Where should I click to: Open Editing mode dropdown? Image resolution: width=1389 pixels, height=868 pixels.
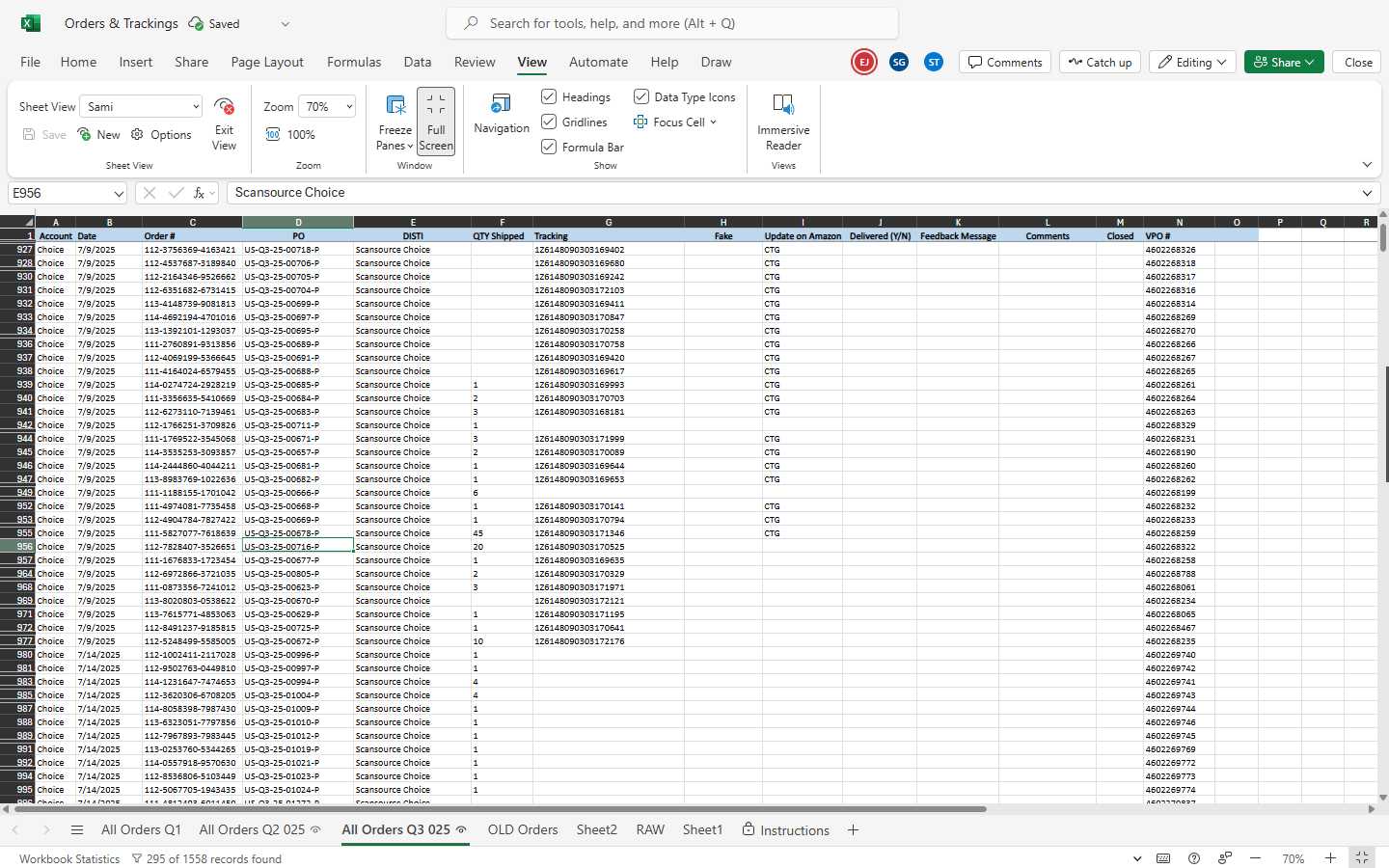tap(1193, 62)
